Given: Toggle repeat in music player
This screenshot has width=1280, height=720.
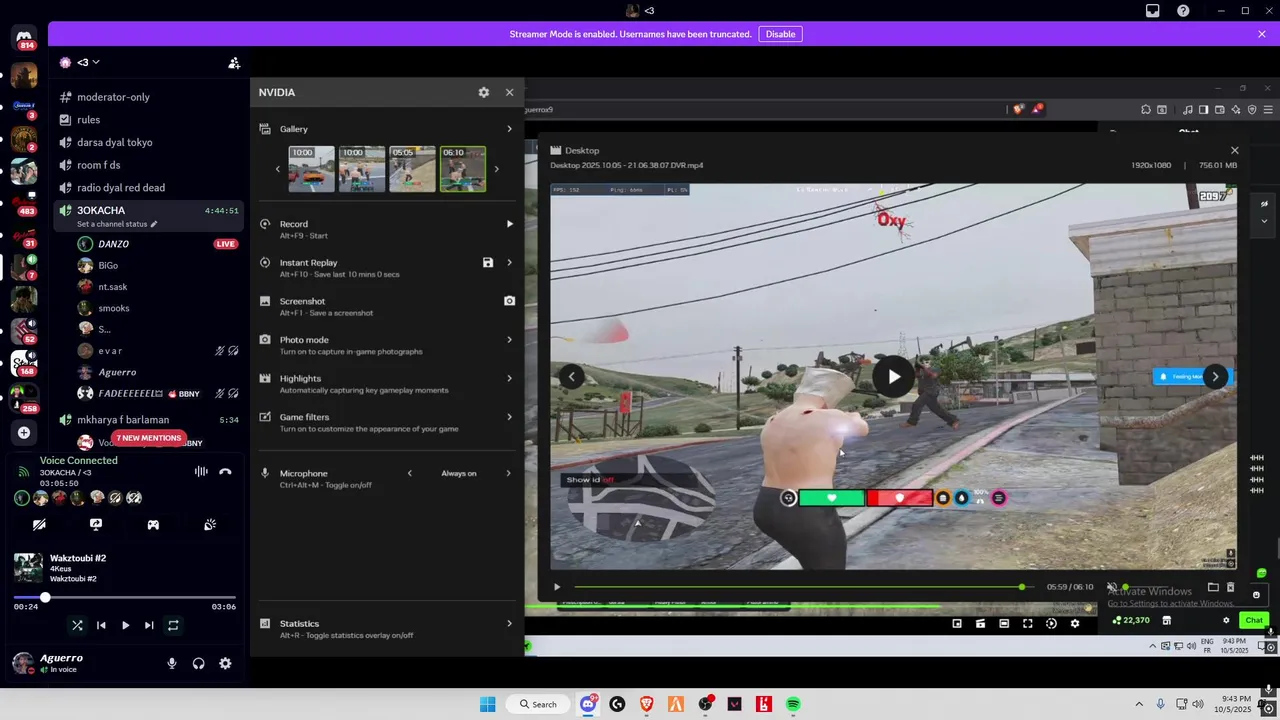Looking at the screenshot, I should click(173, 625).
